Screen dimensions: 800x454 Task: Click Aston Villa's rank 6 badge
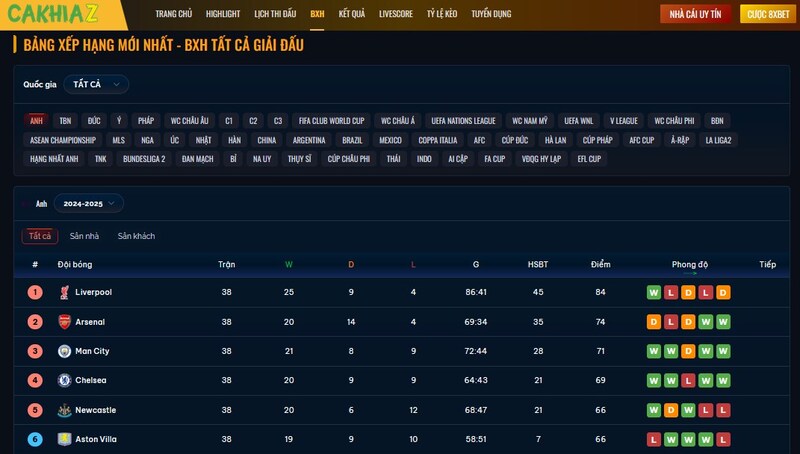(x=35, y=439)
